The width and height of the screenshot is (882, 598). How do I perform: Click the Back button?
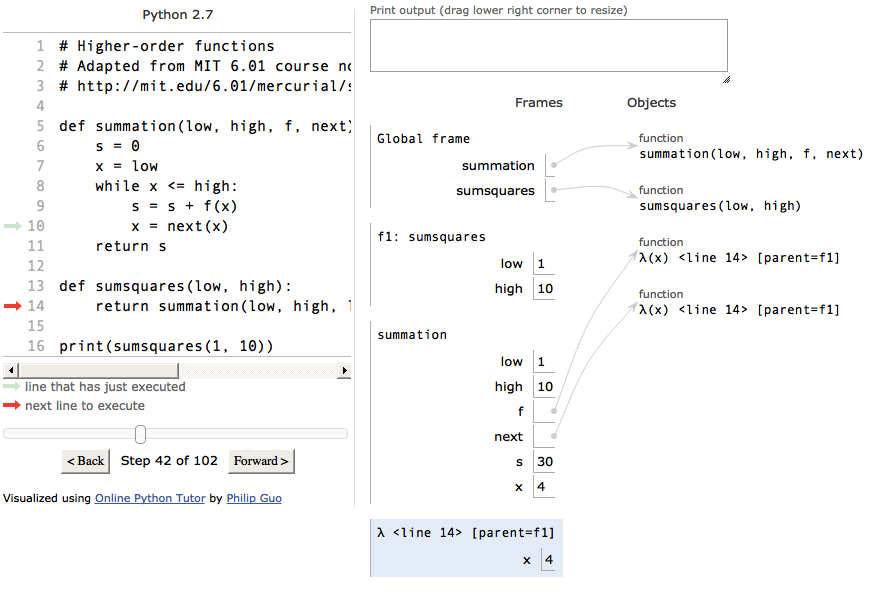click(x=86, y=461)
